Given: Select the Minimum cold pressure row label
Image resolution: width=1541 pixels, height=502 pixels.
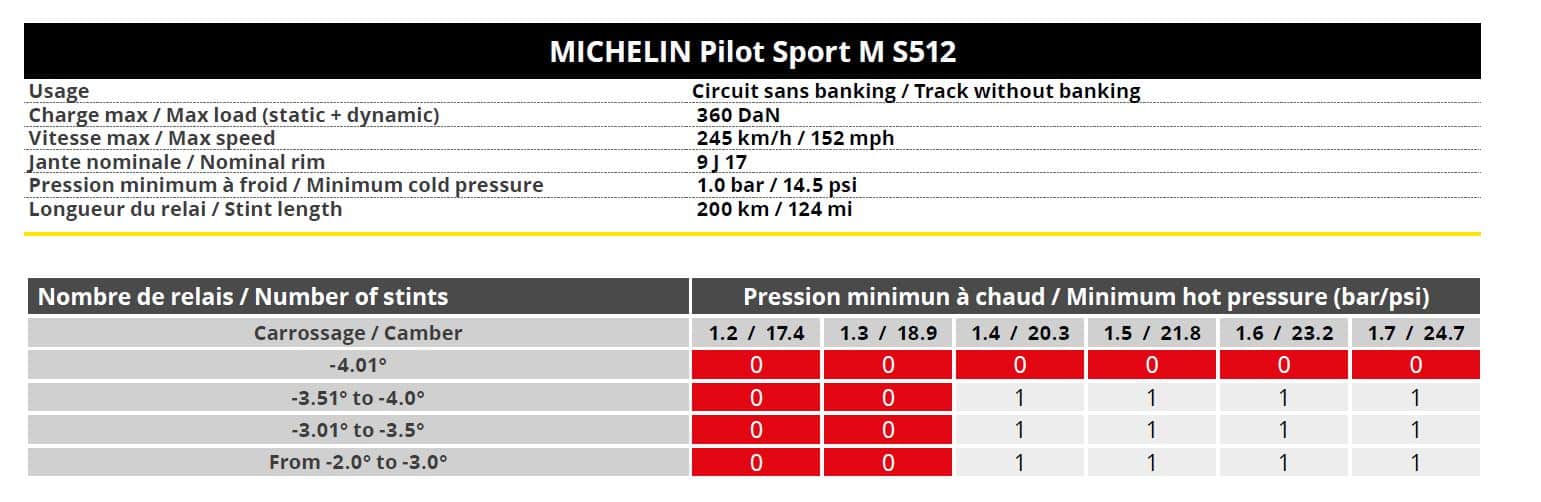Looking at the screenshot, I should tap(286, 185).
